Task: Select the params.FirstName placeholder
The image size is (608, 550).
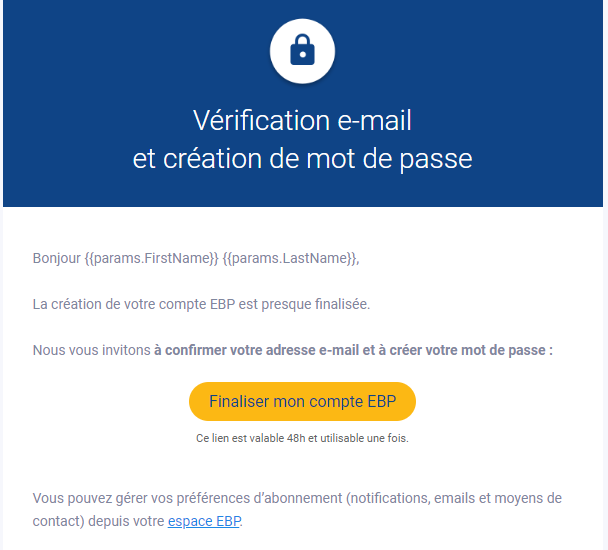Action: tap(155, 259)
